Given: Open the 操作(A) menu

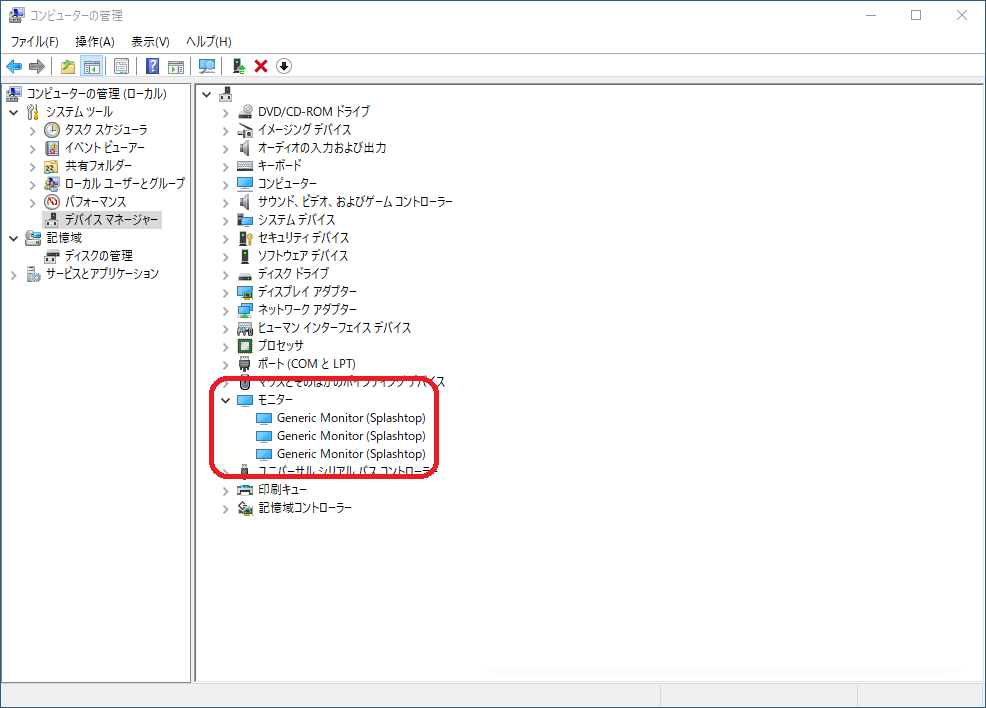Looking at the screenshot, I should click(95, 41).
